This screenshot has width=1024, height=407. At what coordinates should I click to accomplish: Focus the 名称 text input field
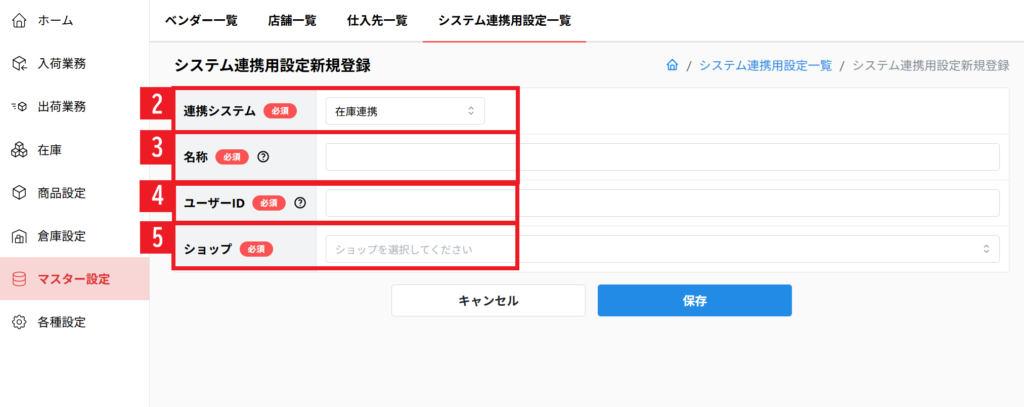pyautogui.click(x=662, y=157)
